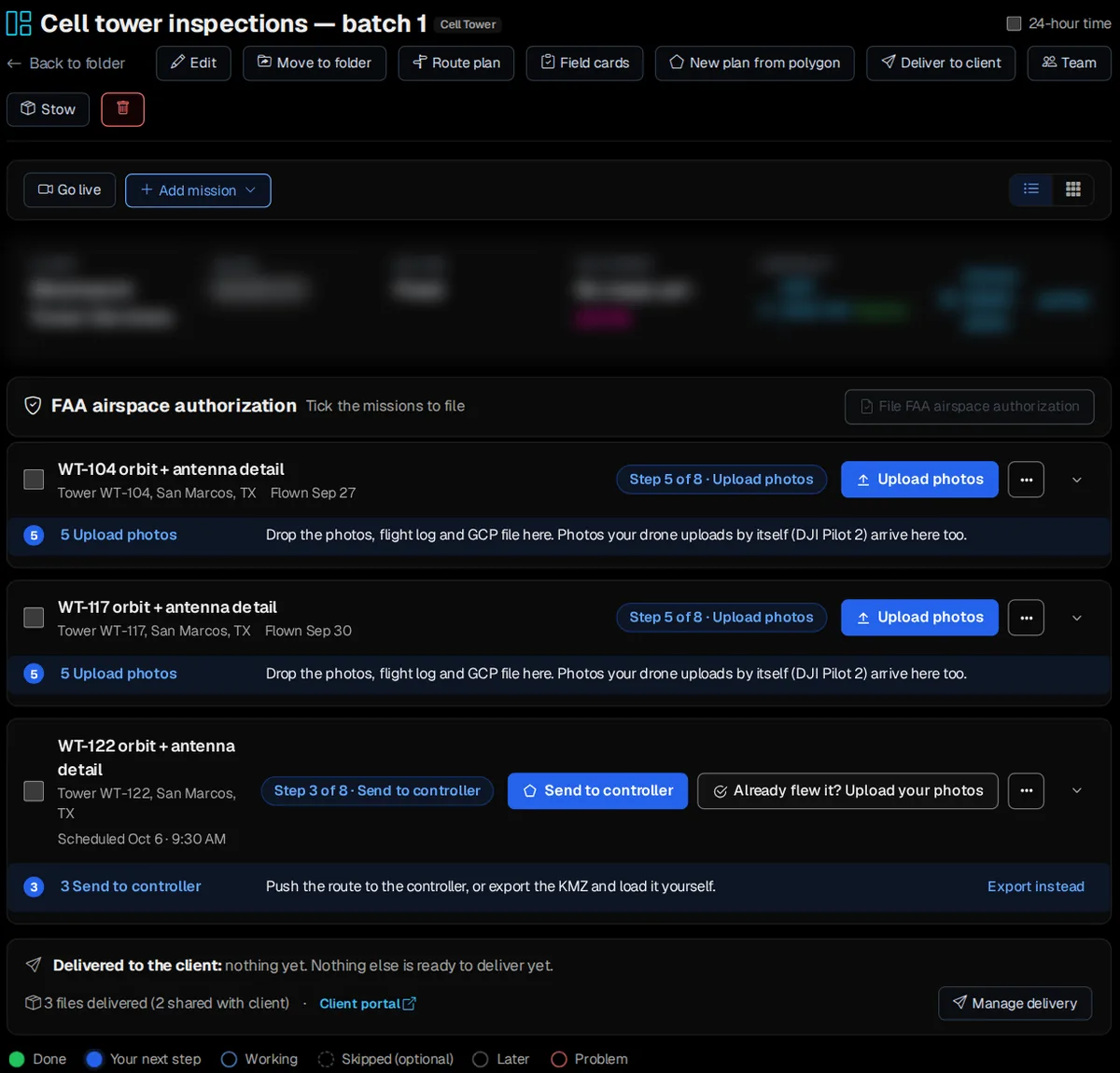
Task: Expand the WT-117 mission details chevron
Action: (x=1077, y=618)
